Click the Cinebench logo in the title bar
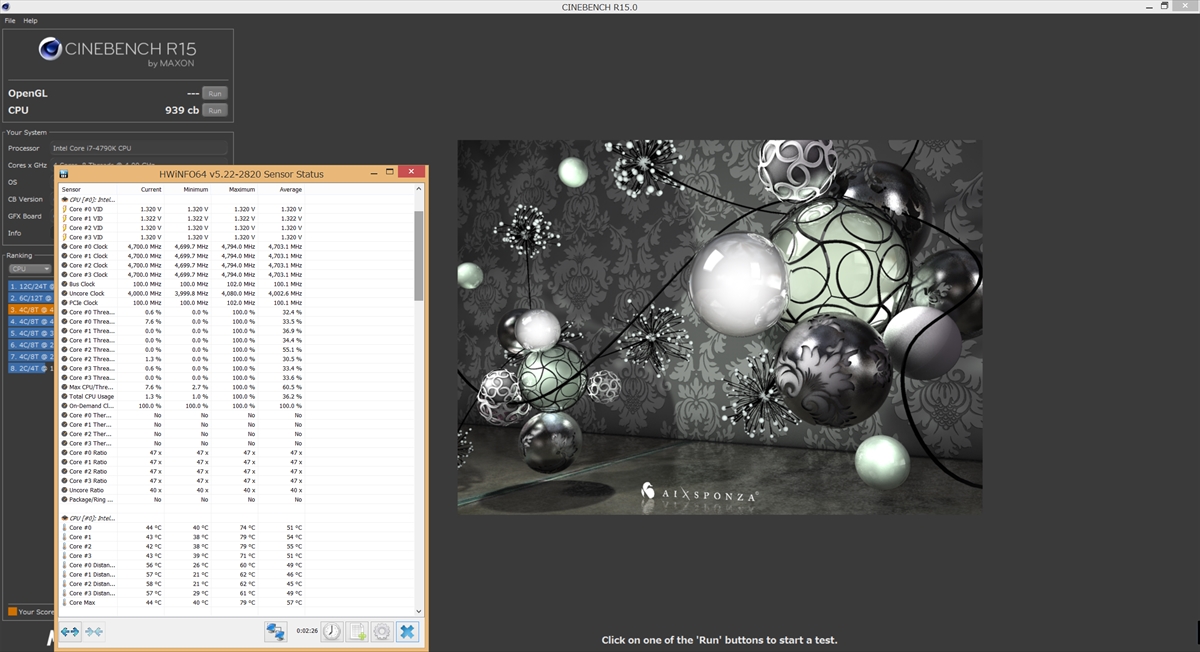The height and width of the screenshot is (652, 1200). pos(6,7)
